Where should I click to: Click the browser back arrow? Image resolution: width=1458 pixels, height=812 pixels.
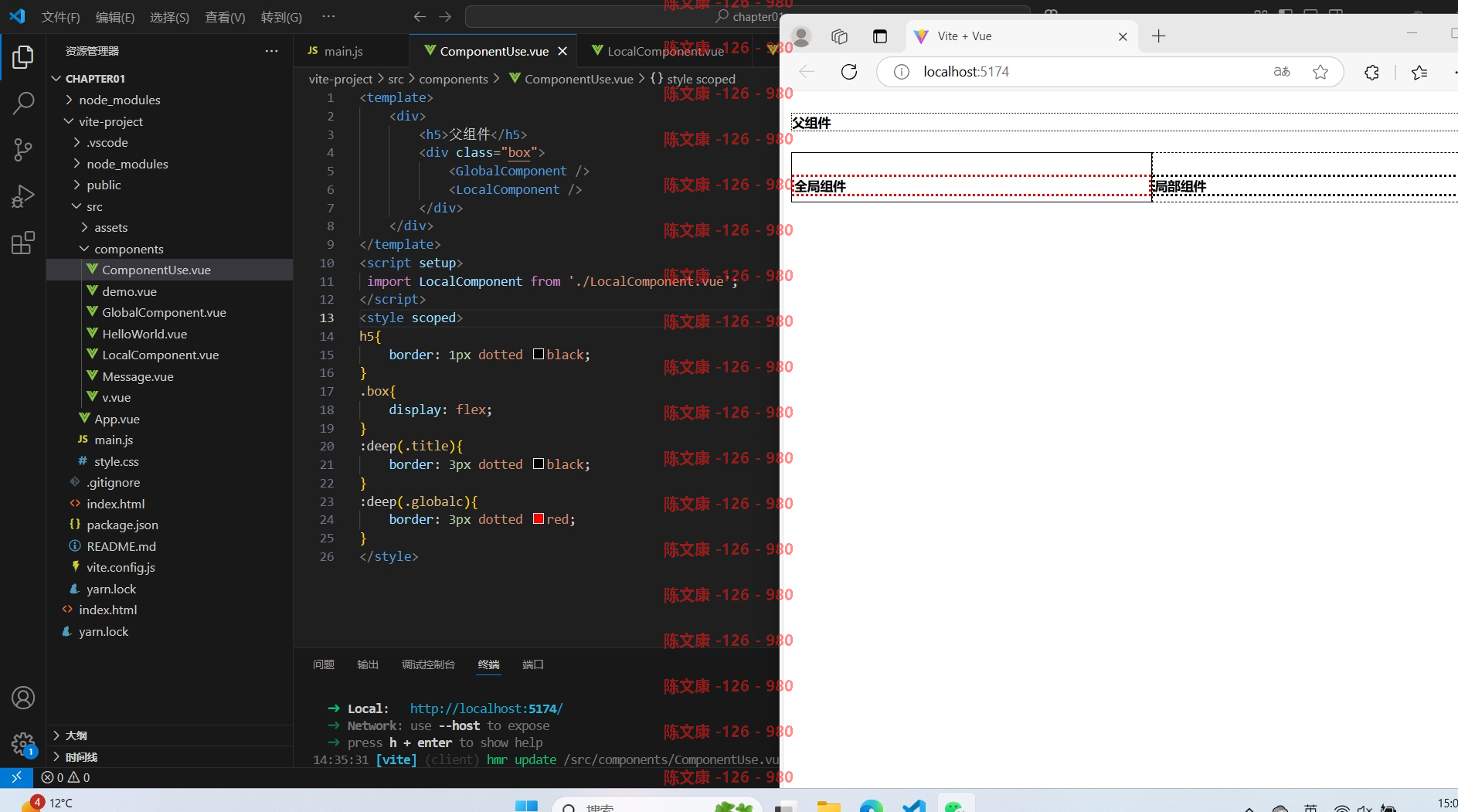click(x=807, y=72)
